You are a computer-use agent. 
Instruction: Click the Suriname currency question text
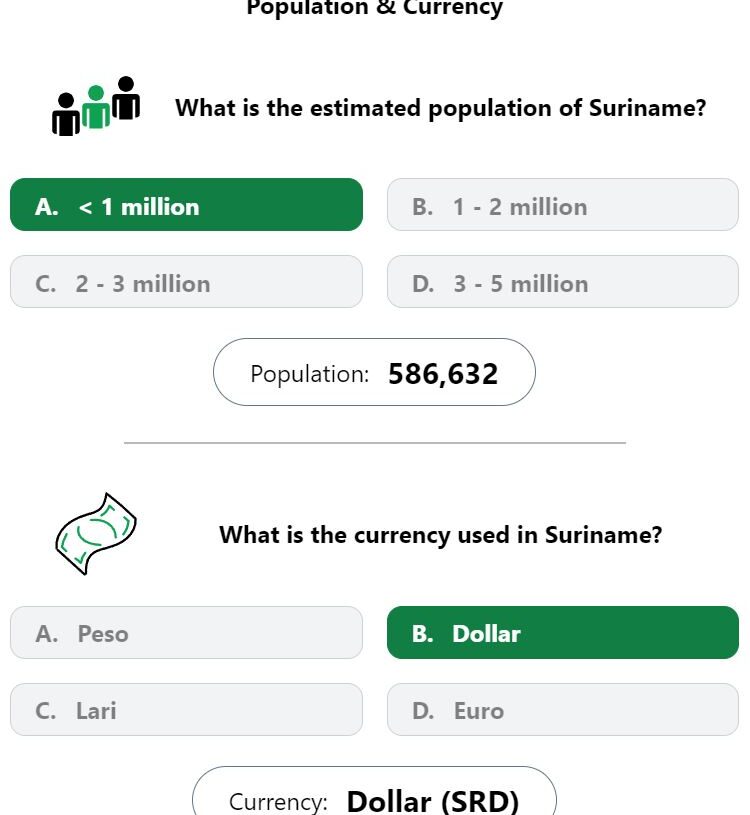(x=441, y=535)
